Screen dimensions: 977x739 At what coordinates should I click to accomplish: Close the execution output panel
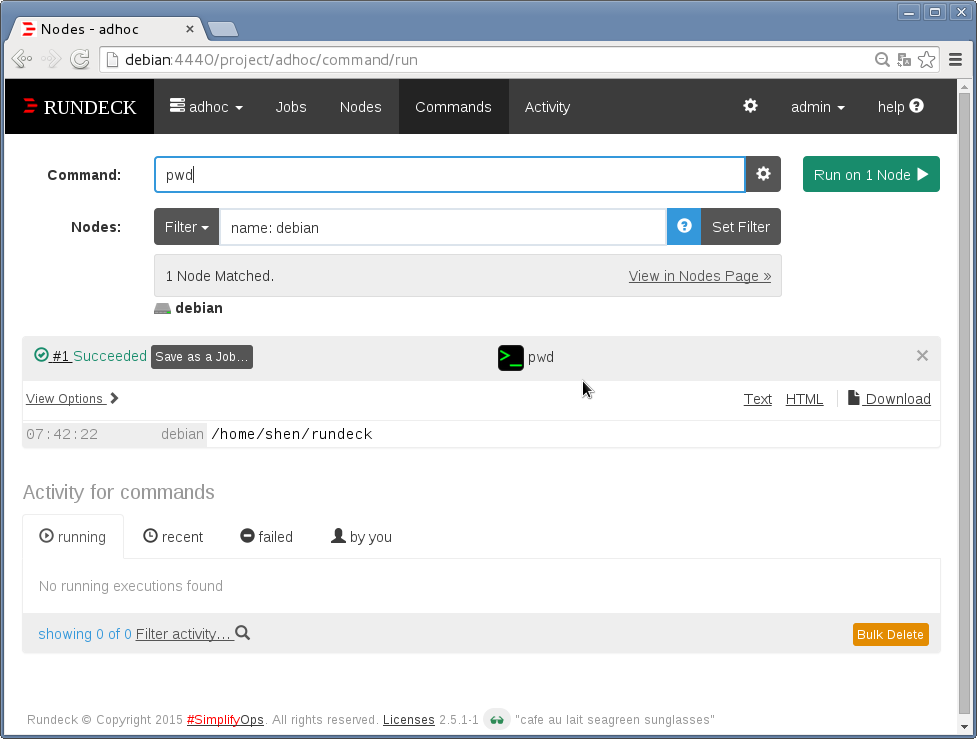point(922,355)
